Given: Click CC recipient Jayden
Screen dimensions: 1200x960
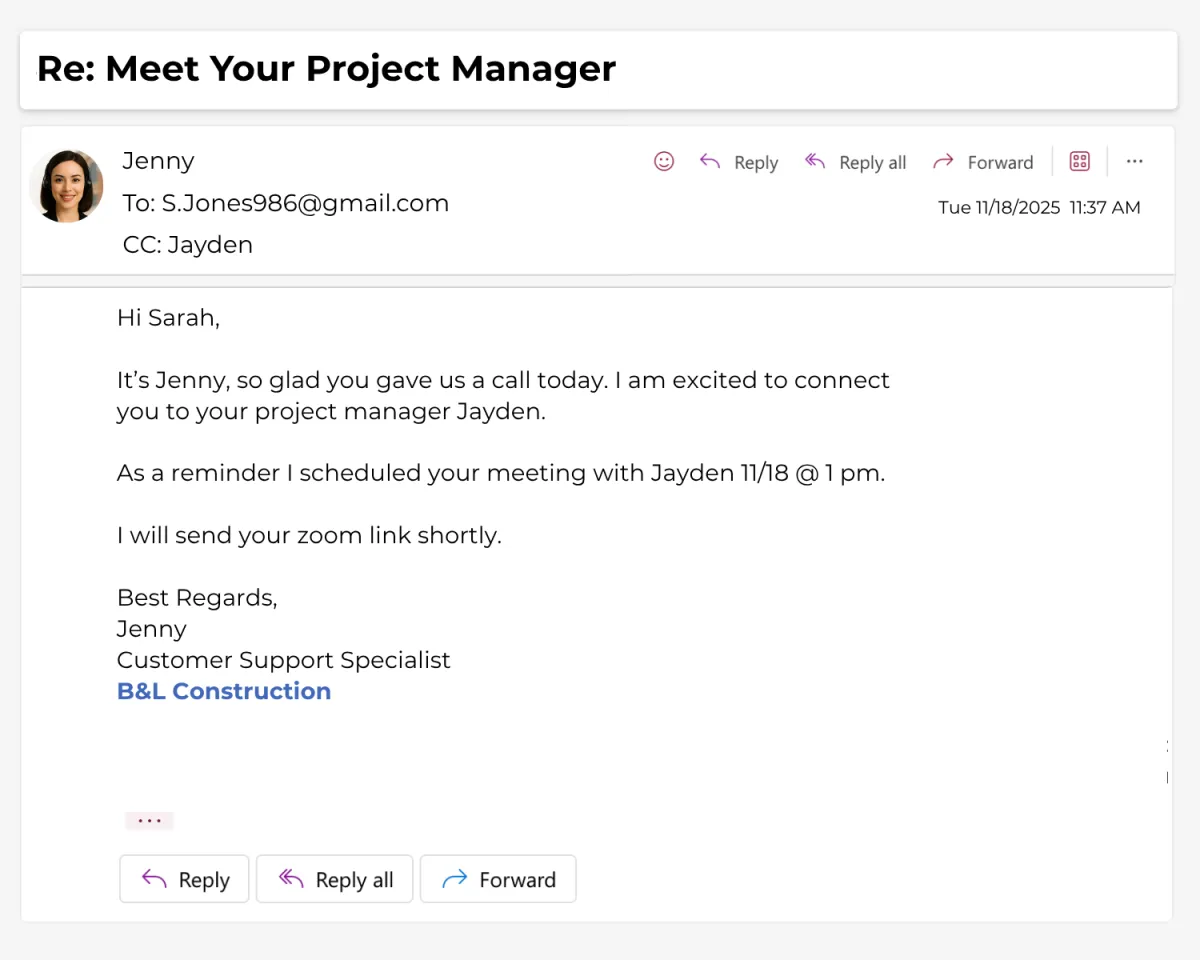Looking at the screenshot, I should pos(210,245).
